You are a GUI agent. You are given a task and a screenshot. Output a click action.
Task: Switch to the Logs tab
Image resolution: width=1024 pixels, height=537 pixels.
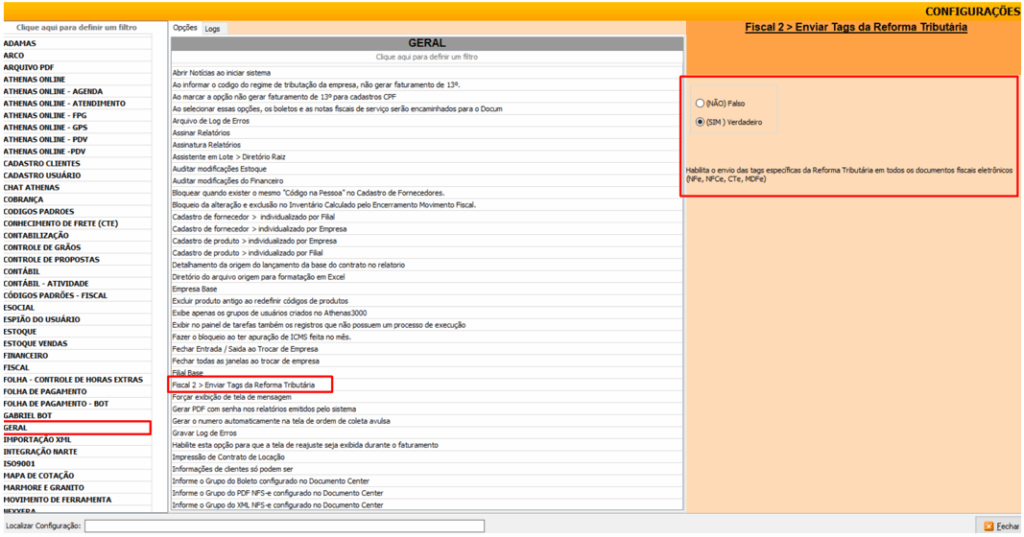click(x=212, y=29)
